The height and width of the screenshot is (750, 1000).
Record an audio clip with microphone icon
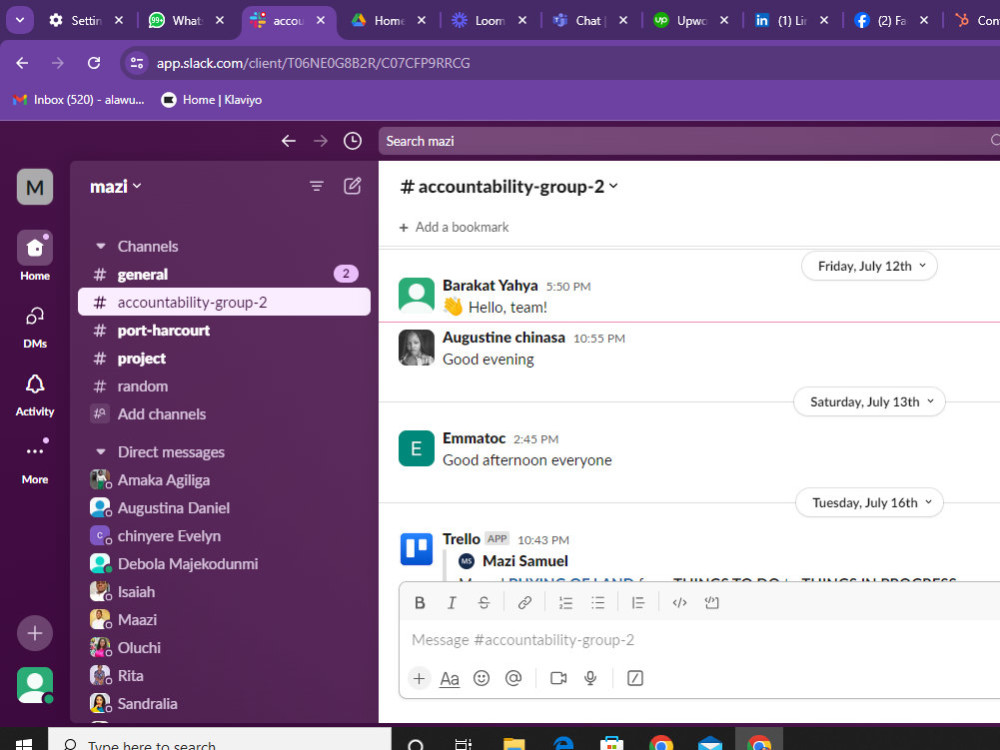click(591, 678)
